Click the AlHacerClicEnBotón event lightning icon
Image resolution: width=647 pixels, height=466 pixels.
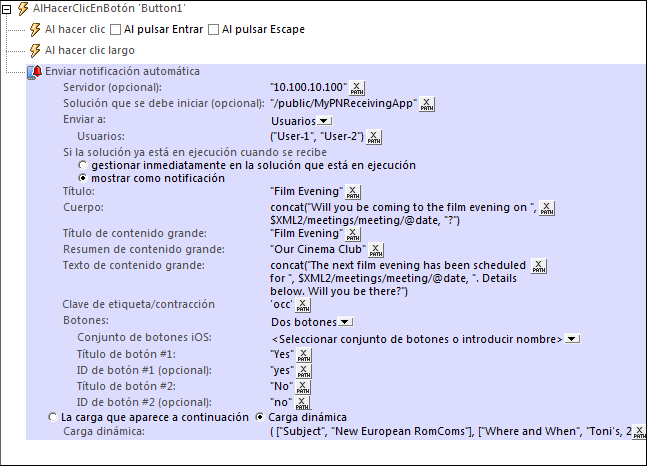click(23, 9)
